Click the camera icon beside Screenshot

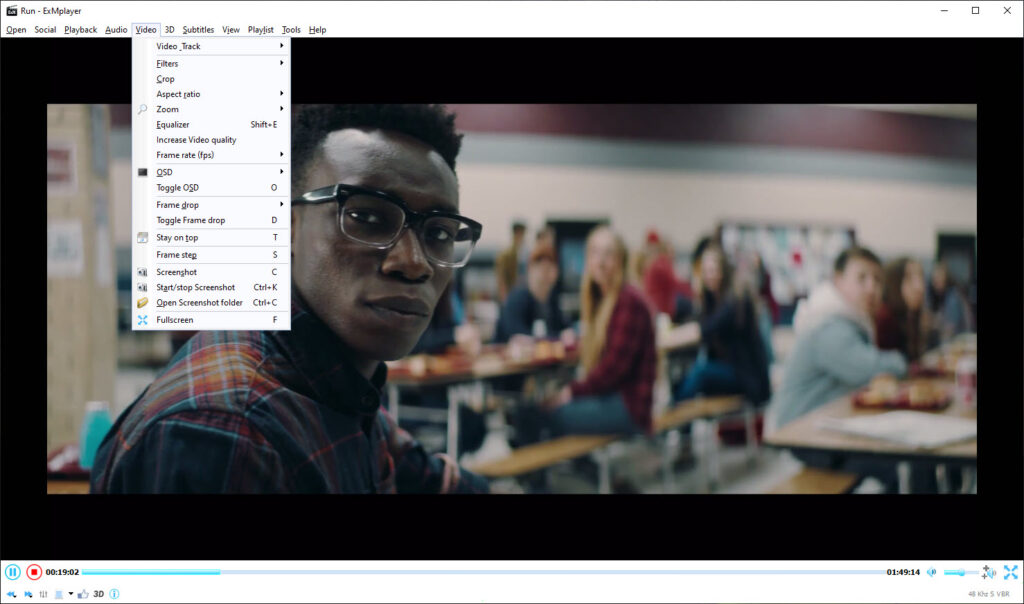pyautogui.click(x=142, y=272)
